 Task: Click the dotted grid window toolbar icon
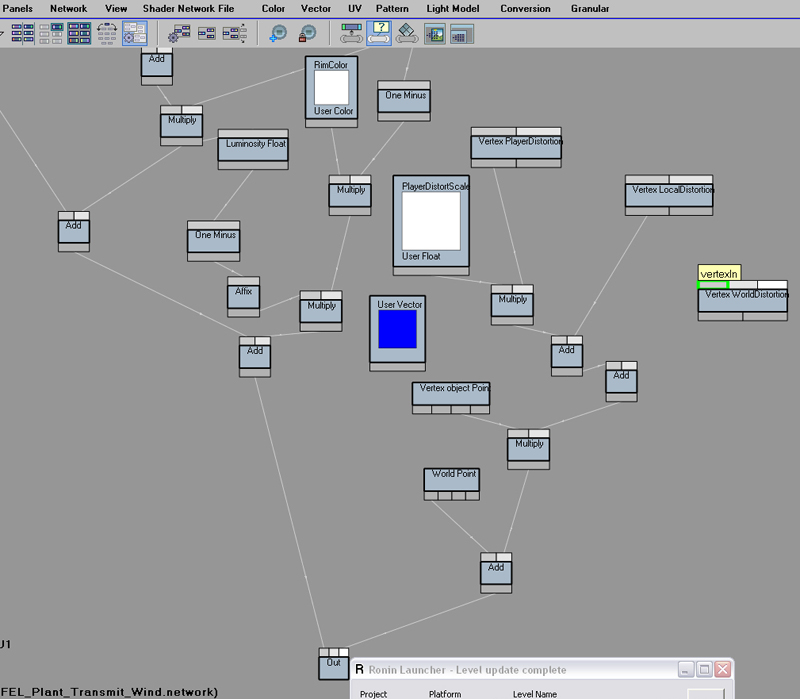pyautogui.click(x=462, y=34)
